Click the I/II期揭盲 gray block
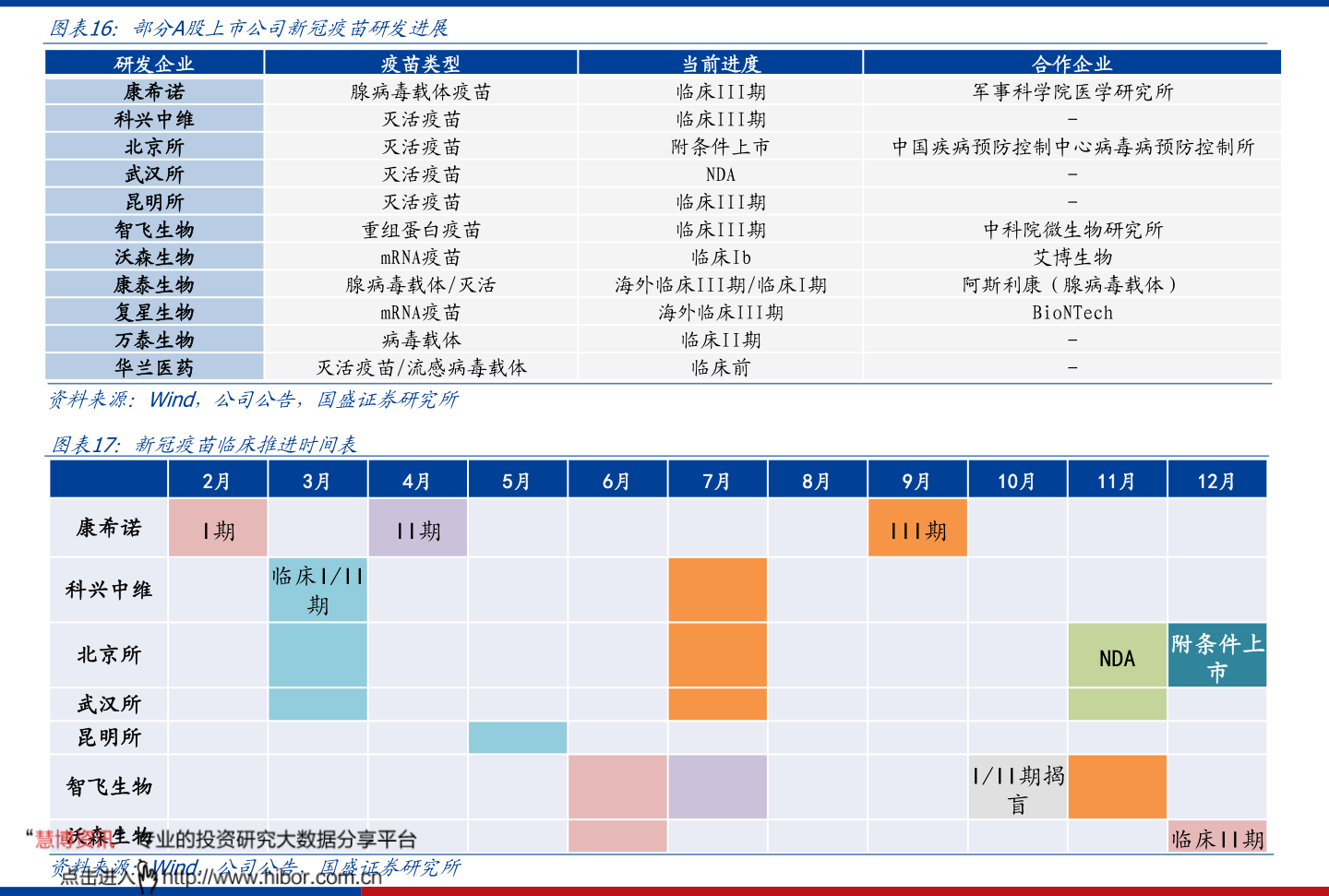Screen dimensions: 1329x896 click(x=1017, y=787)
